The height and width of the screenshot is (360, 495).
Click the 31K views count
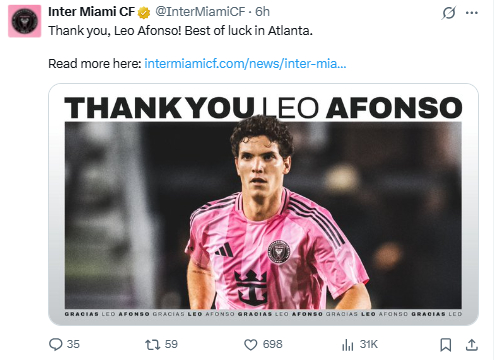[x=368, y=344]
